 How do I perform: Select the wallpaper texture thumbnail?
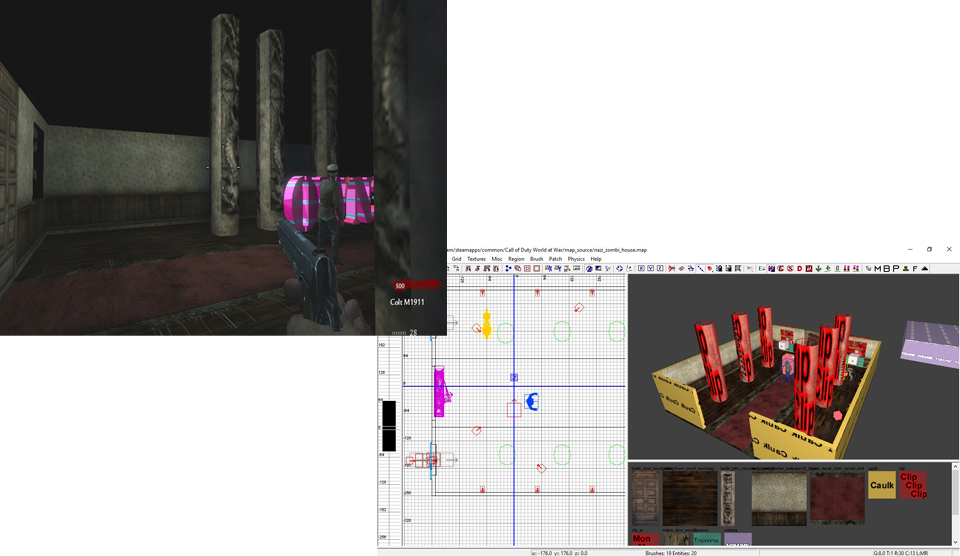[x=779, y=498]
